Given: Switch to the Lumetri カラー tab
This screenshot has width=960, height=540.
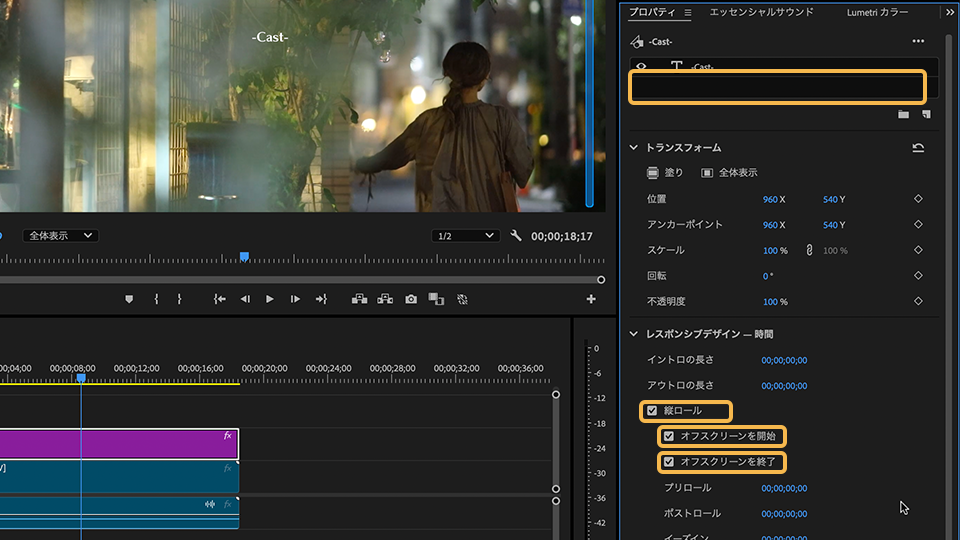Looking at the screenshot, I should click(x=877, y=12).
